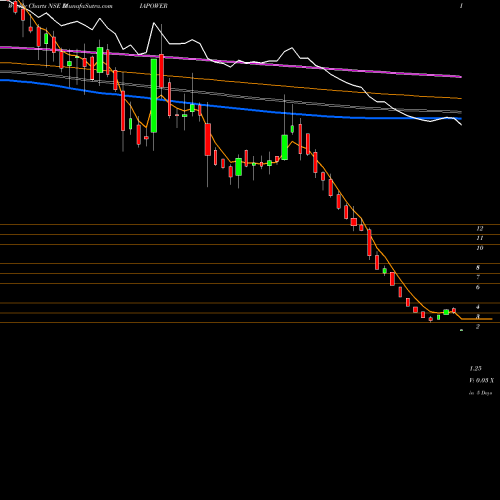Click the 1.25 closing price value
The height and width of the screenshot is (500, 500).
point(476,369)
